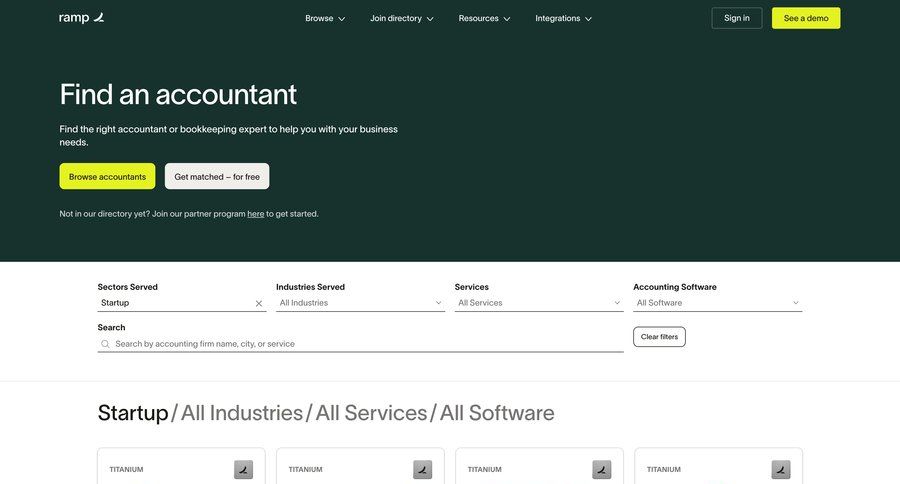Click the fourth Titanium card badge icon
The image size is (900, 484).
[780, 469]
